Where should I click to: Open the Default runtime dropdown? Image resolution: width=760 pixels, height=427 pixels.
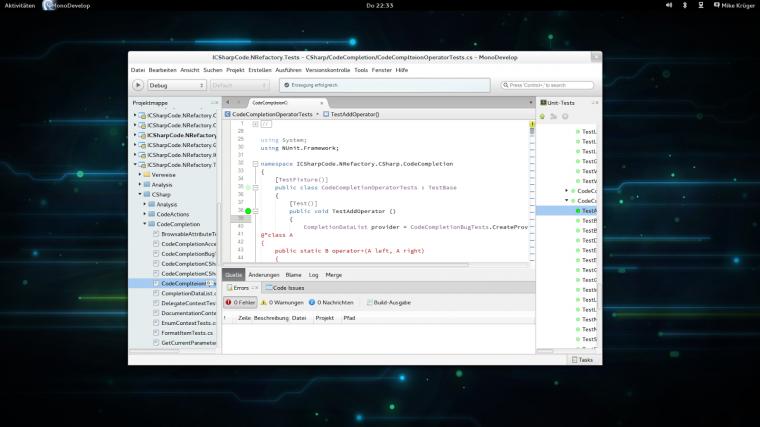(239, 85)
